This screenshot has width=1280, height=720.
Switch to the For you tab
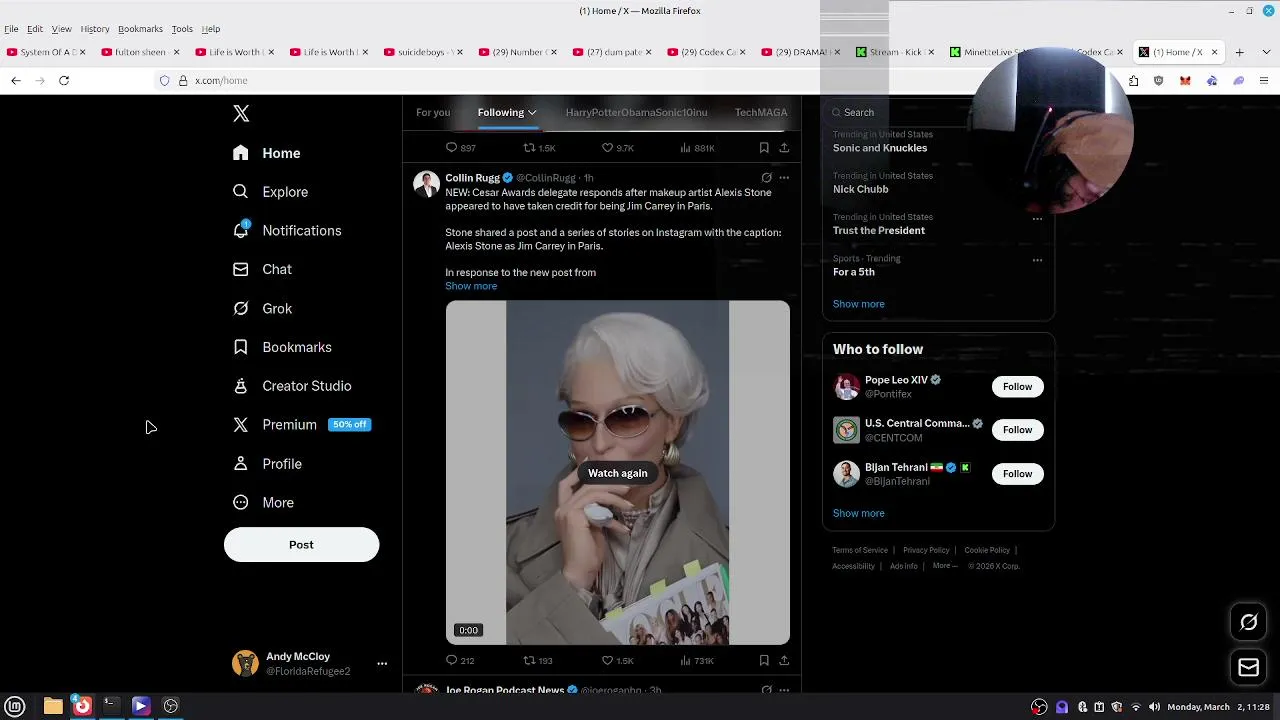click(x=433, y=112)
